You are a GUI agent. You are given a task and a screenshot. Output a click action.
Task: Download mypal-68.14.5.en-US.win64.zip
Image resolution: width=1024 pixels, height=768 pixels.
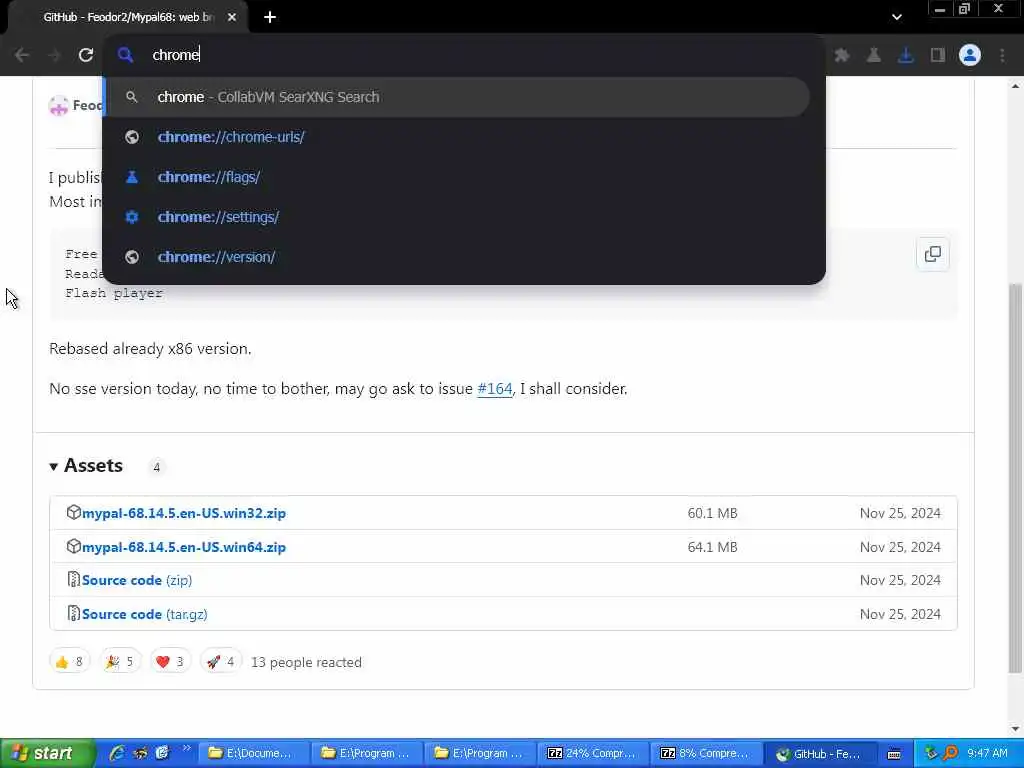point(184,547)
